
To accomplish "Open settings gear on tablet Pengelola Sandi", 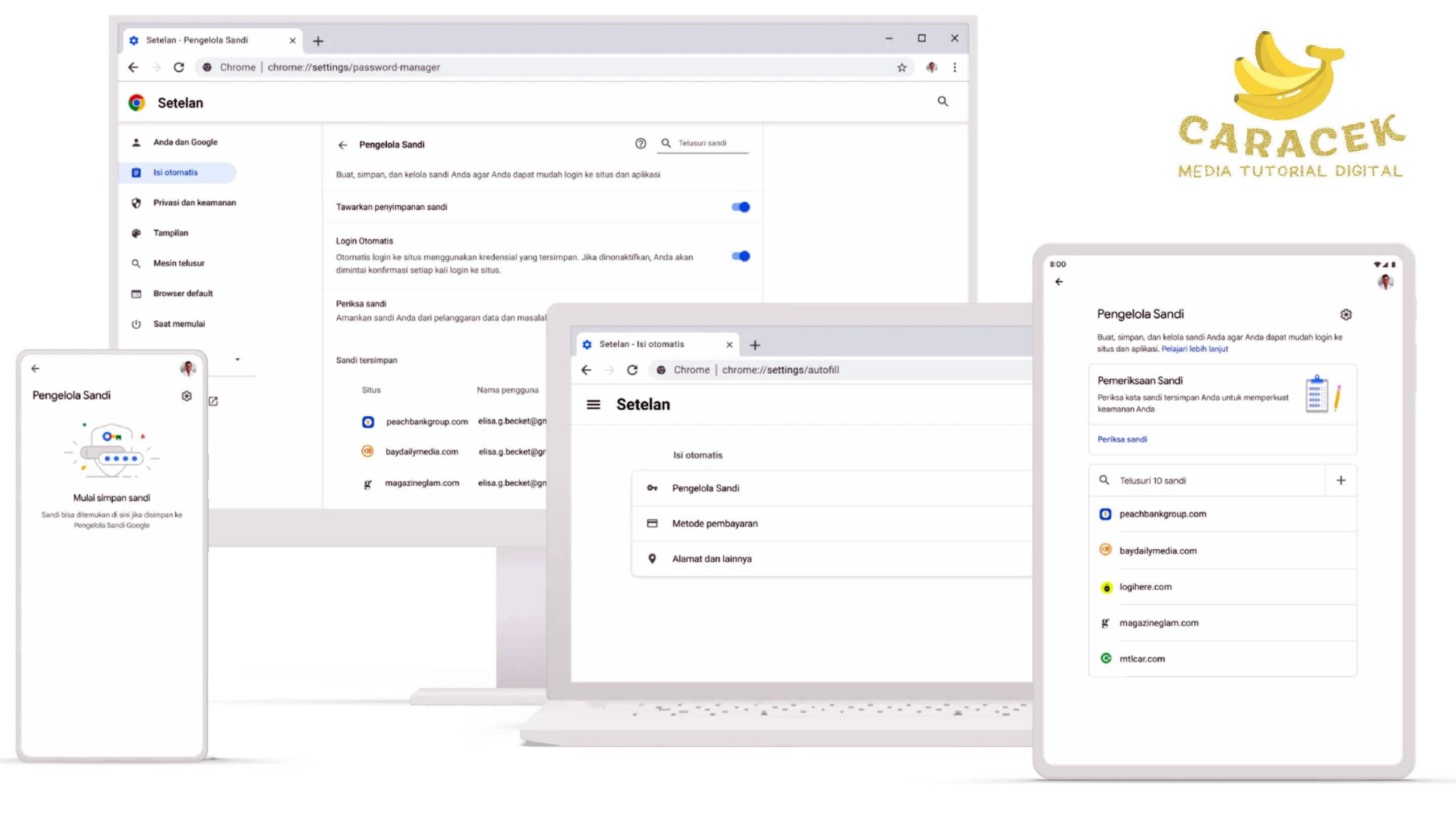I will click(1346, 315).
